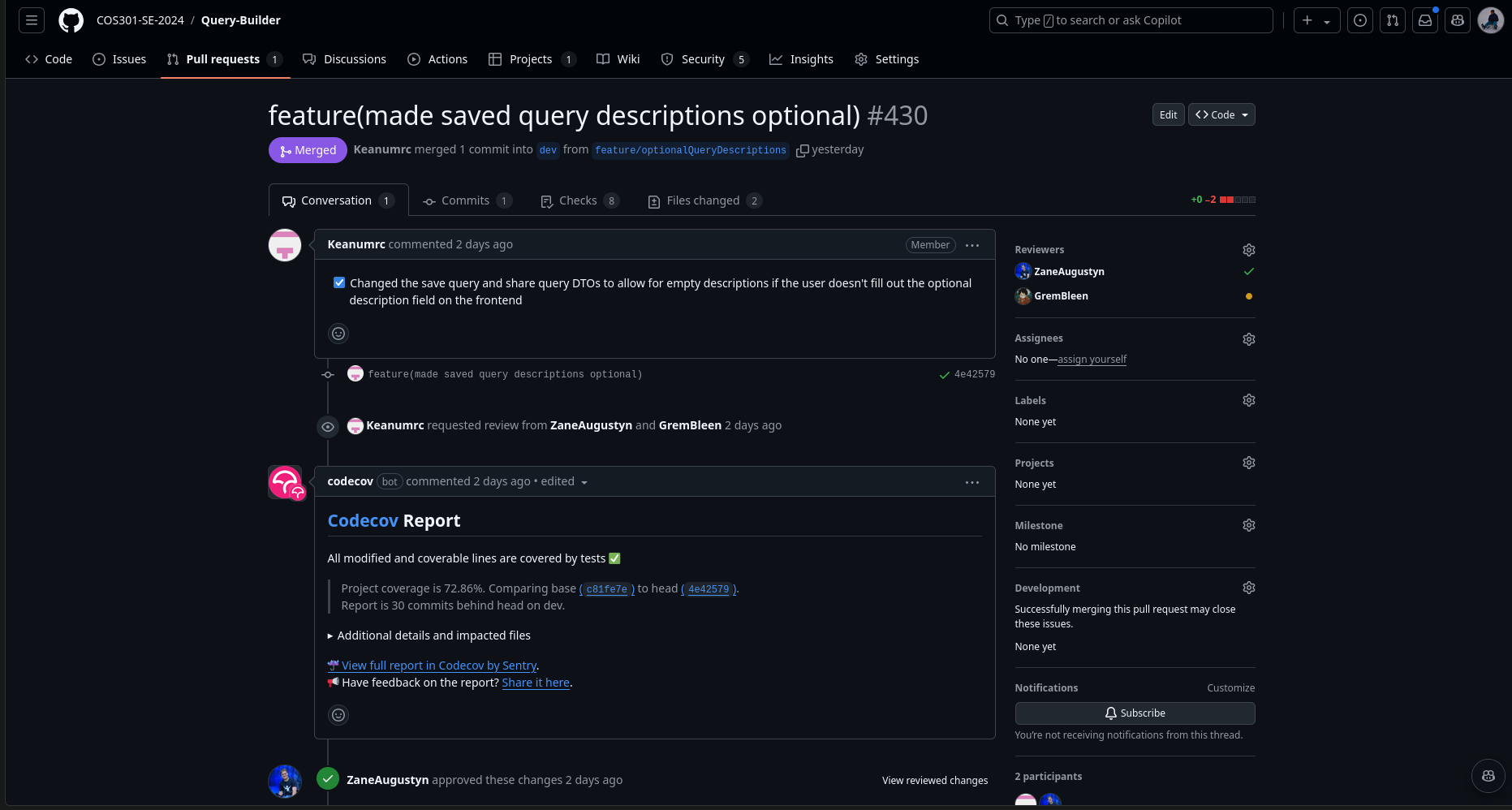The width and height of the screenshot is (1512, 810).
Task: Edit Assignees with gear icon
Action: [1249, 339]
